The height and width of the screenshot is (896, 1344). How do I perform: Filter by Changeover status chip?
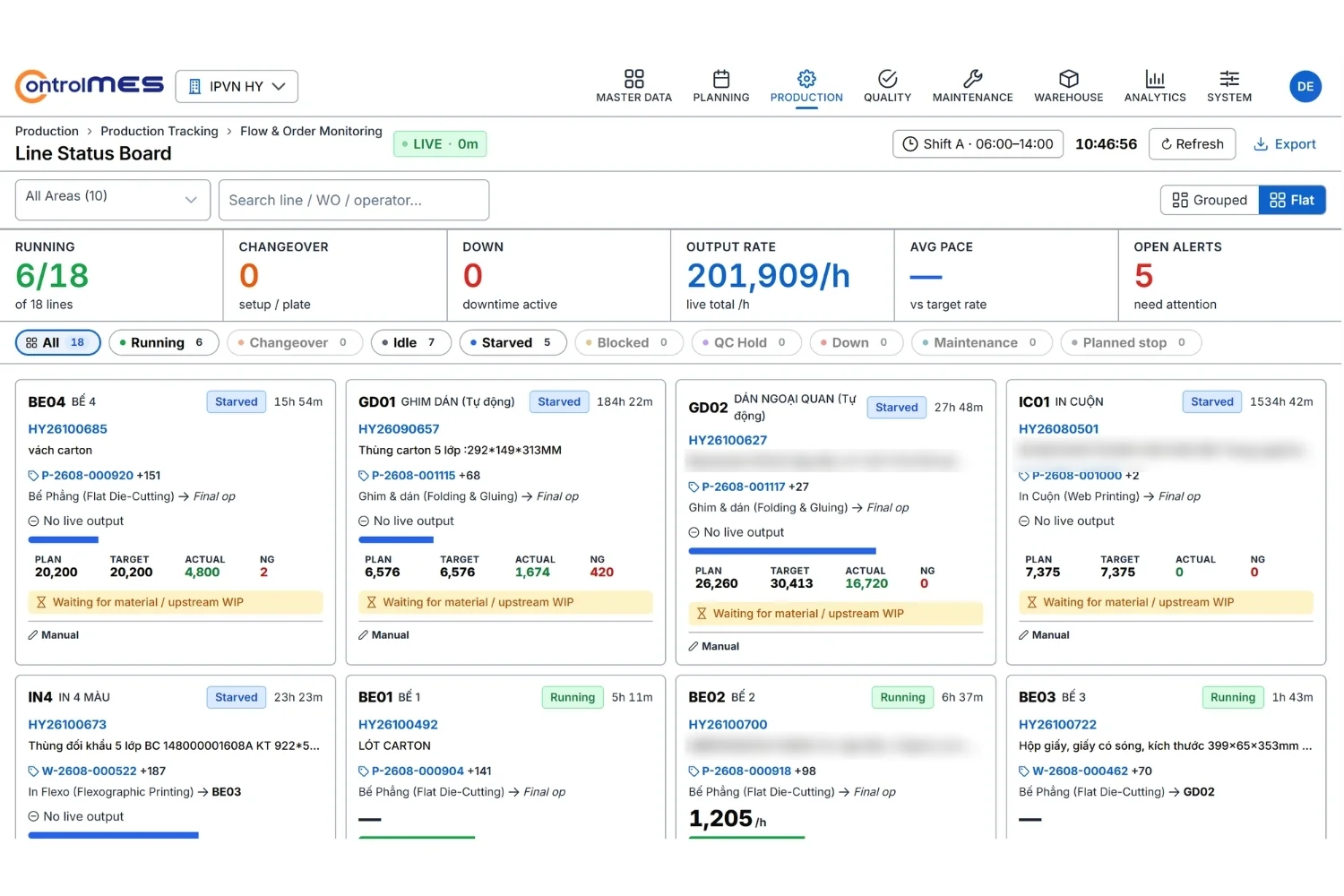pos(294,342)
